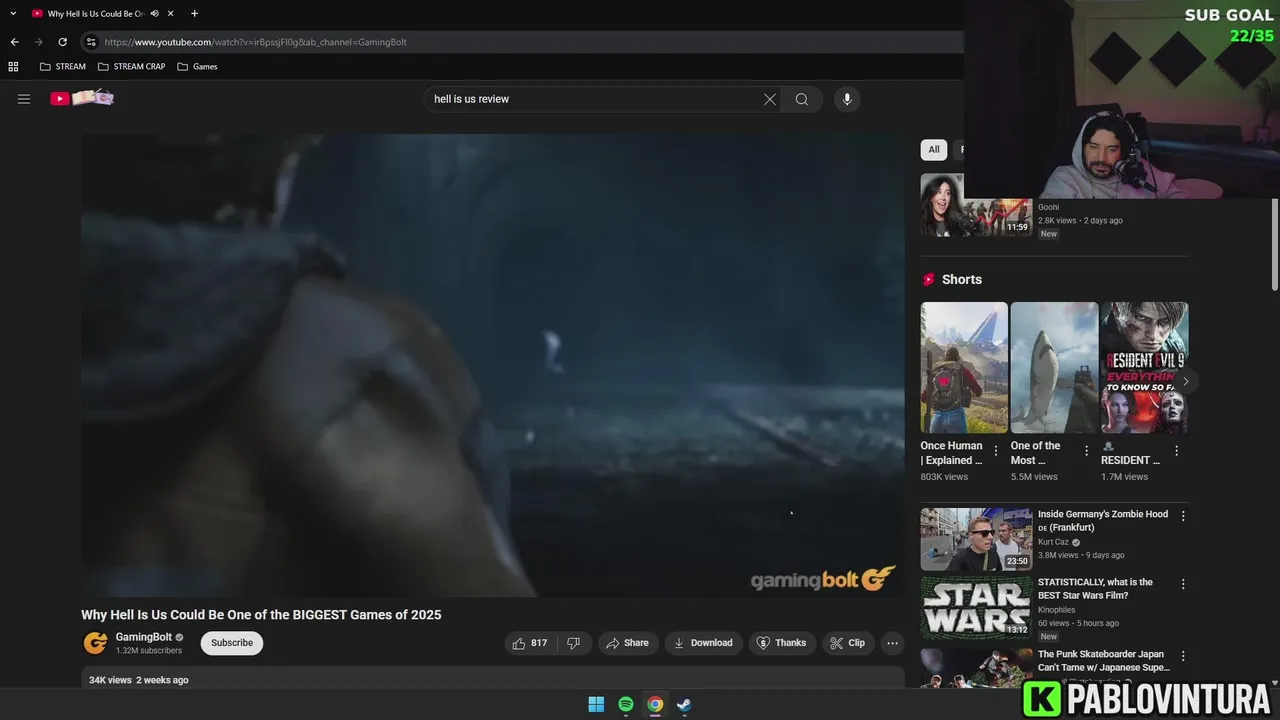Open the tab search dropdown arrow

click(13, 13)
